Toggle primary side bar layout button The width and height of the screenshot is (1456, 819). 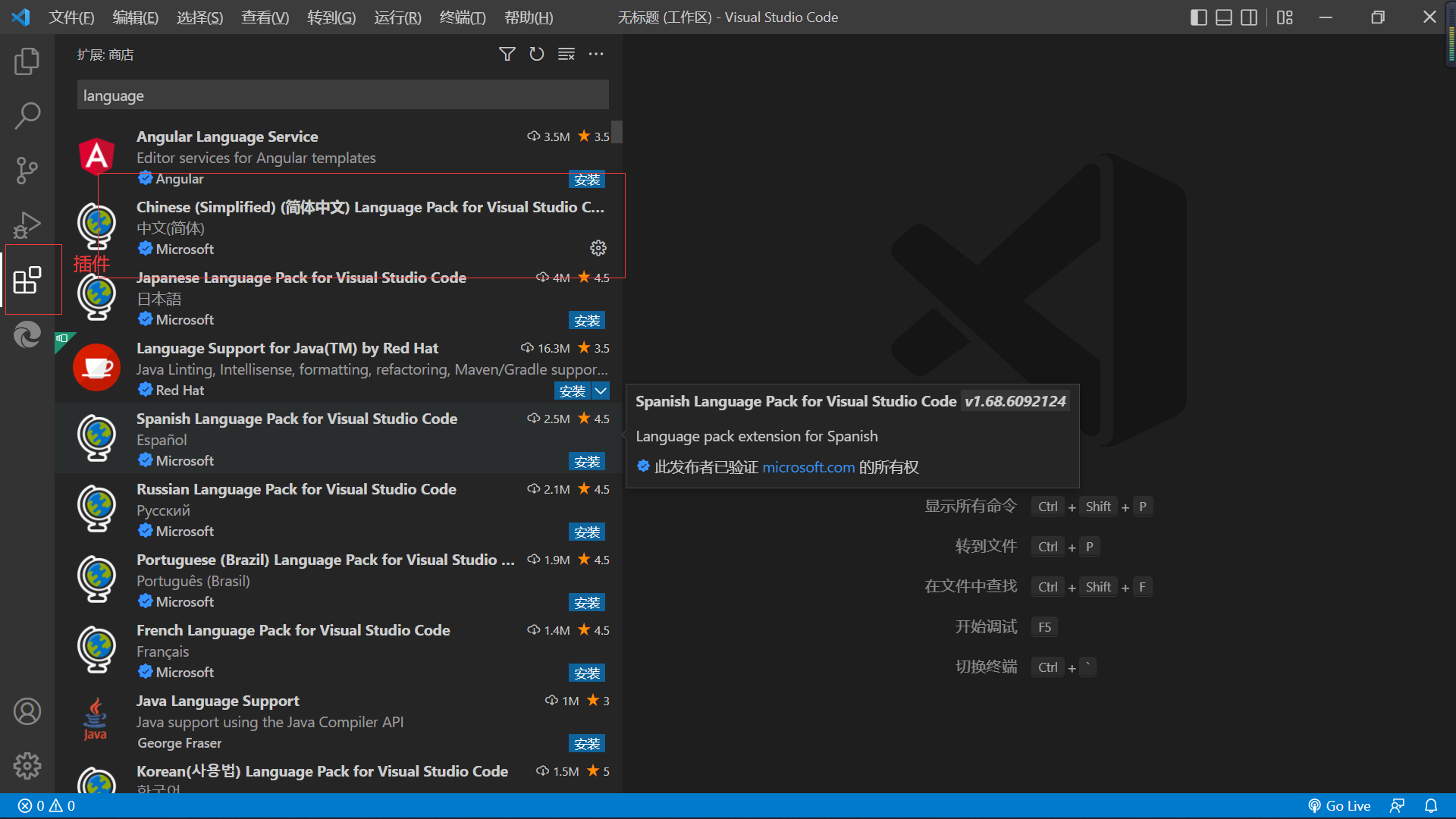point(1199,17)
